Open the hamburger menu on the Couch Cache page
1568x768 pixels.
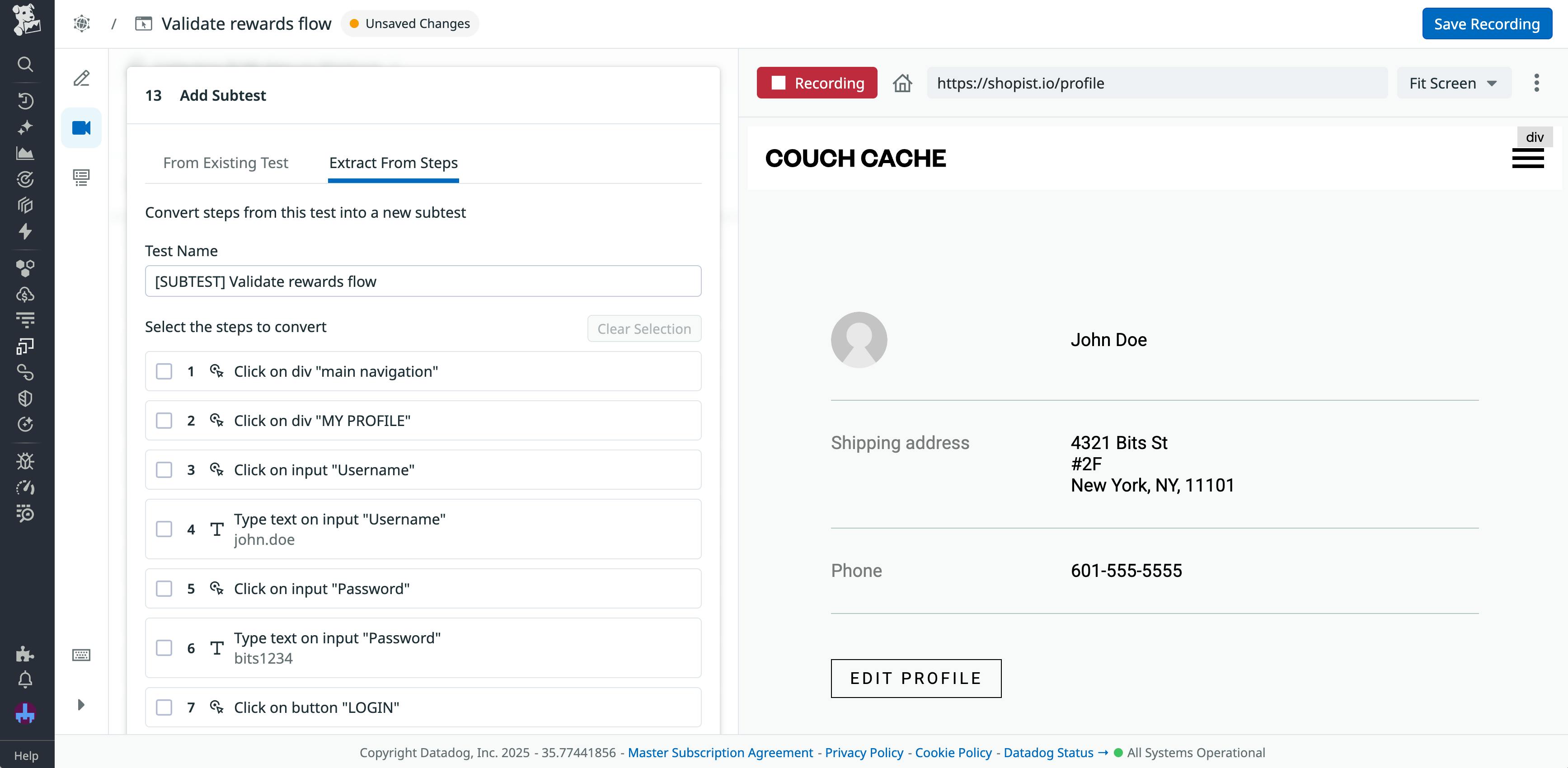point(1528,158)
